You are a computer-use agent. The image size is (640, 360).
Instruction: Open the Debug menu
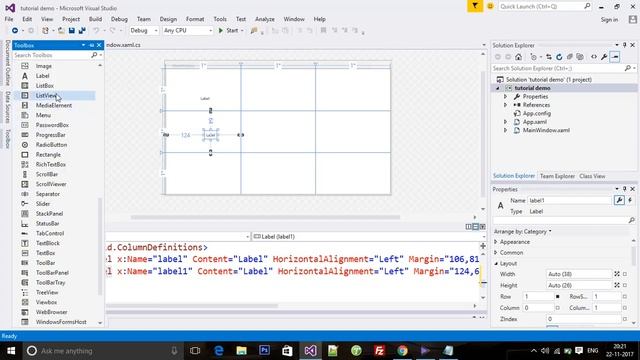pos(119,19)
